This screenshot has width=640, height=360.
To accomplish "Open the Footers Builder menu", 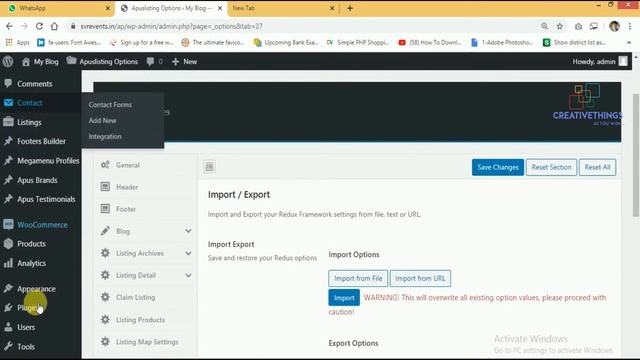I will pyautogui.click(x=40, y=141).
